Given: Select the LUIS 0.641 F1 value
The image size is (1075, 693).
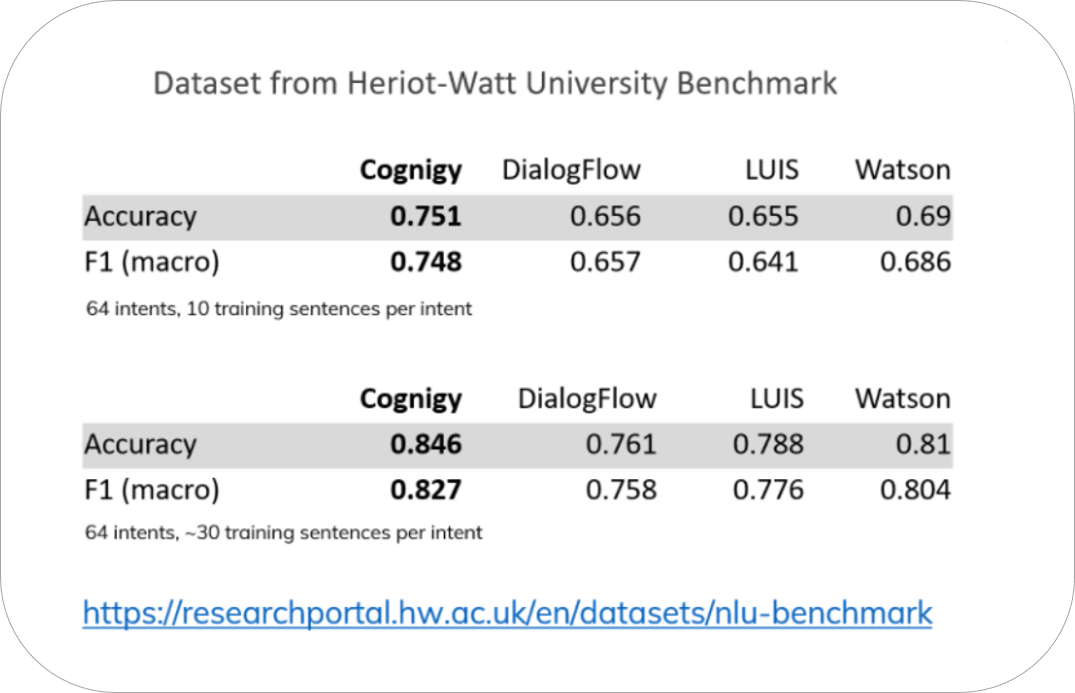Looking at the screenshot, I should 763,262.
